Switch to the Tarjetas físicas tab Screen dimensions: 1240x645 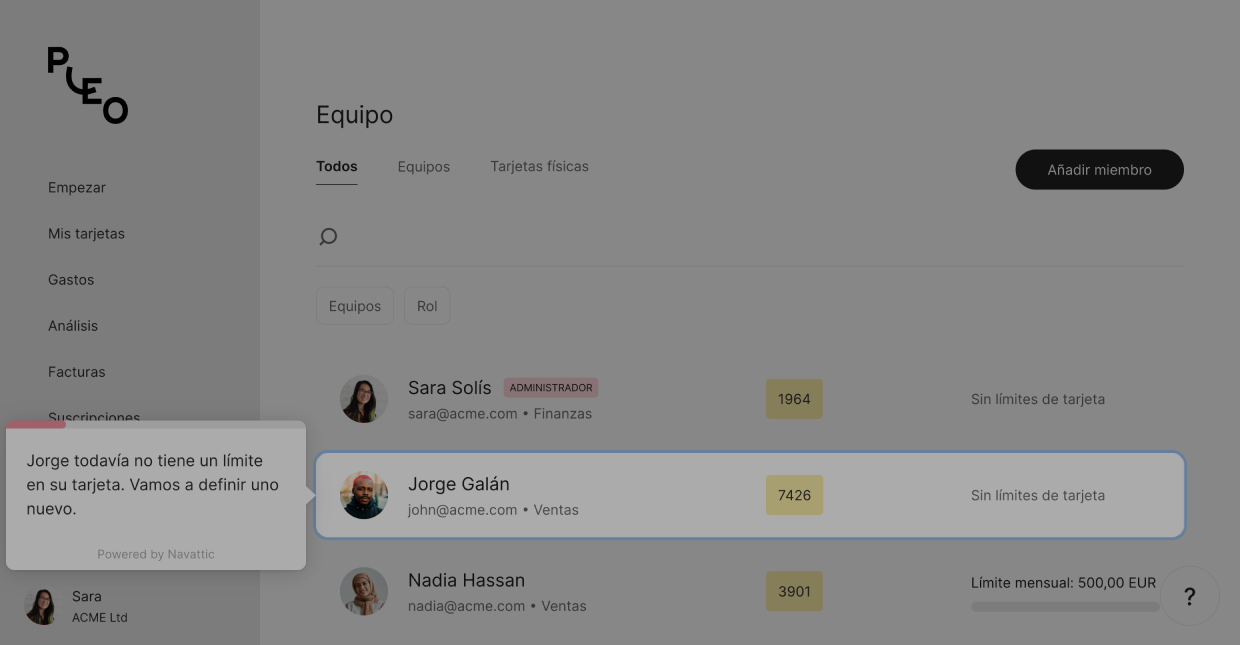click(x=539, y=167)
